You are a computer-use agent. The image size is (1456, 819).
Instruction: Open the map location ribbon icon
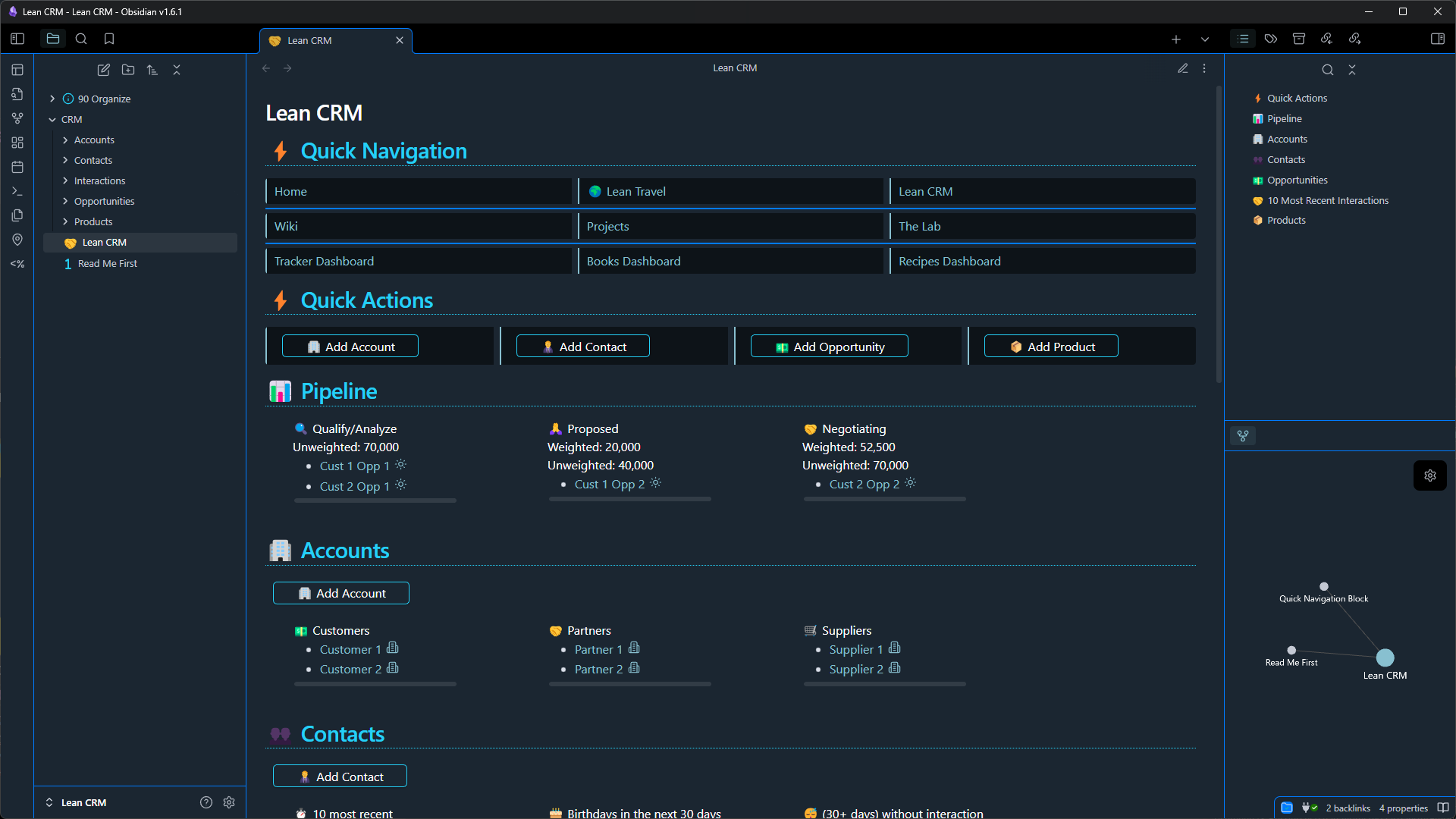(x=17, y=240)
